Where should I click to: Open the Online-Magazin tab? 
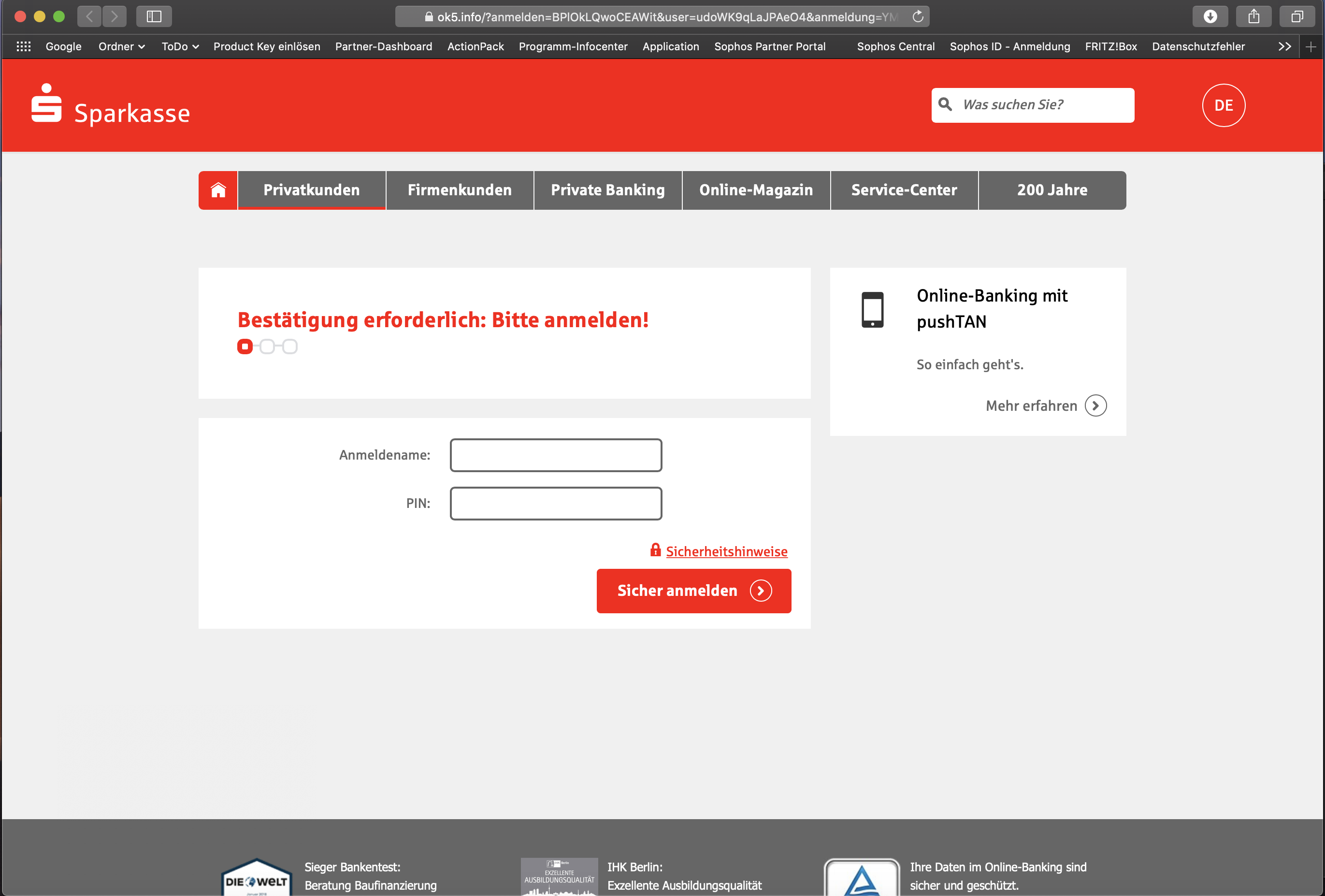756,190
